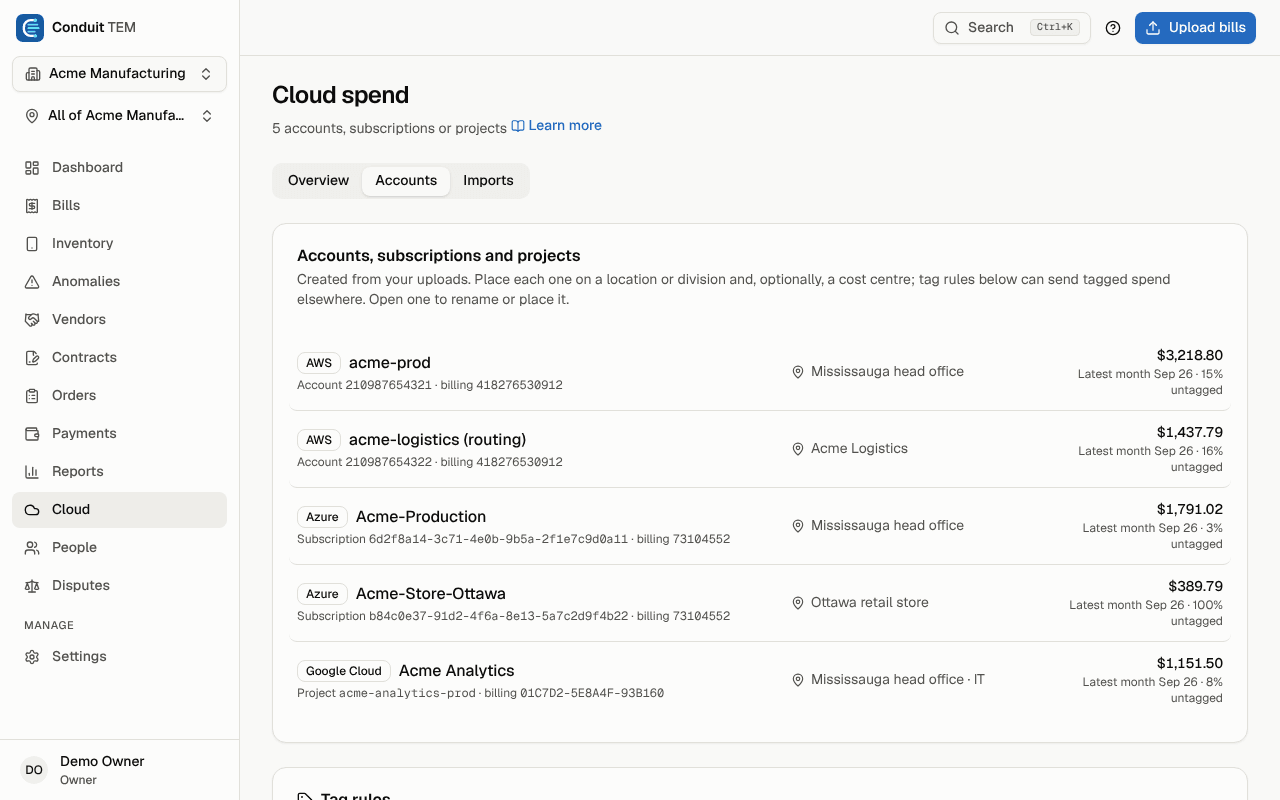Open the Demo Owner profile name
Image resolution: width=1280 pixels, height=800 pixels.
tap(102, 762)
